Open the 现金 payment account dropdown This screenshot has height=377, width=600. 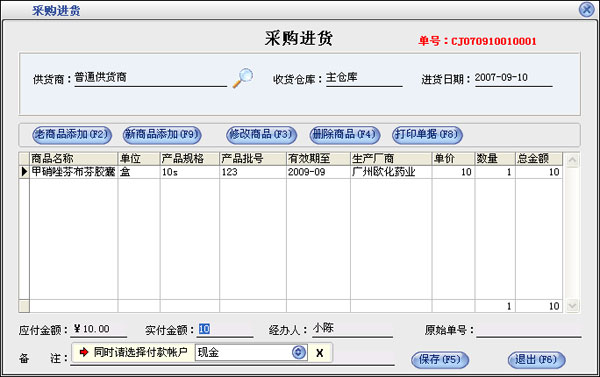(x=299, y=352)
